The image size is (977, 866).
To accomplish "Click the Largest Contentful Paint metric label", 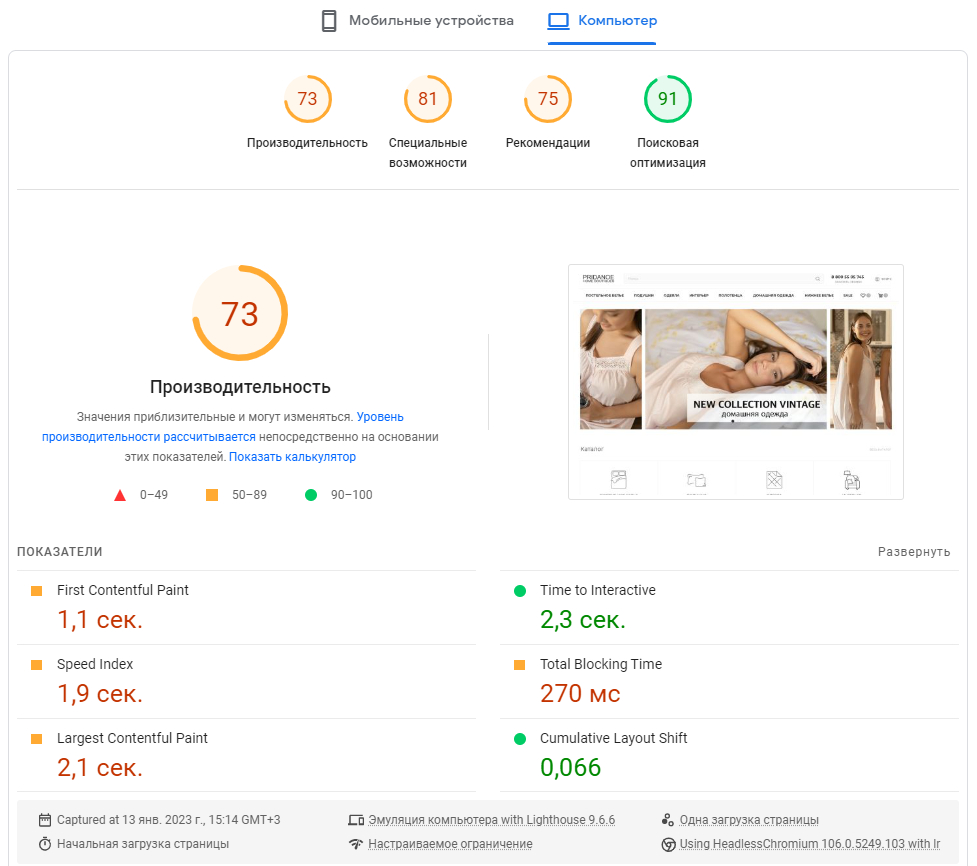I will tap(132, 738).
